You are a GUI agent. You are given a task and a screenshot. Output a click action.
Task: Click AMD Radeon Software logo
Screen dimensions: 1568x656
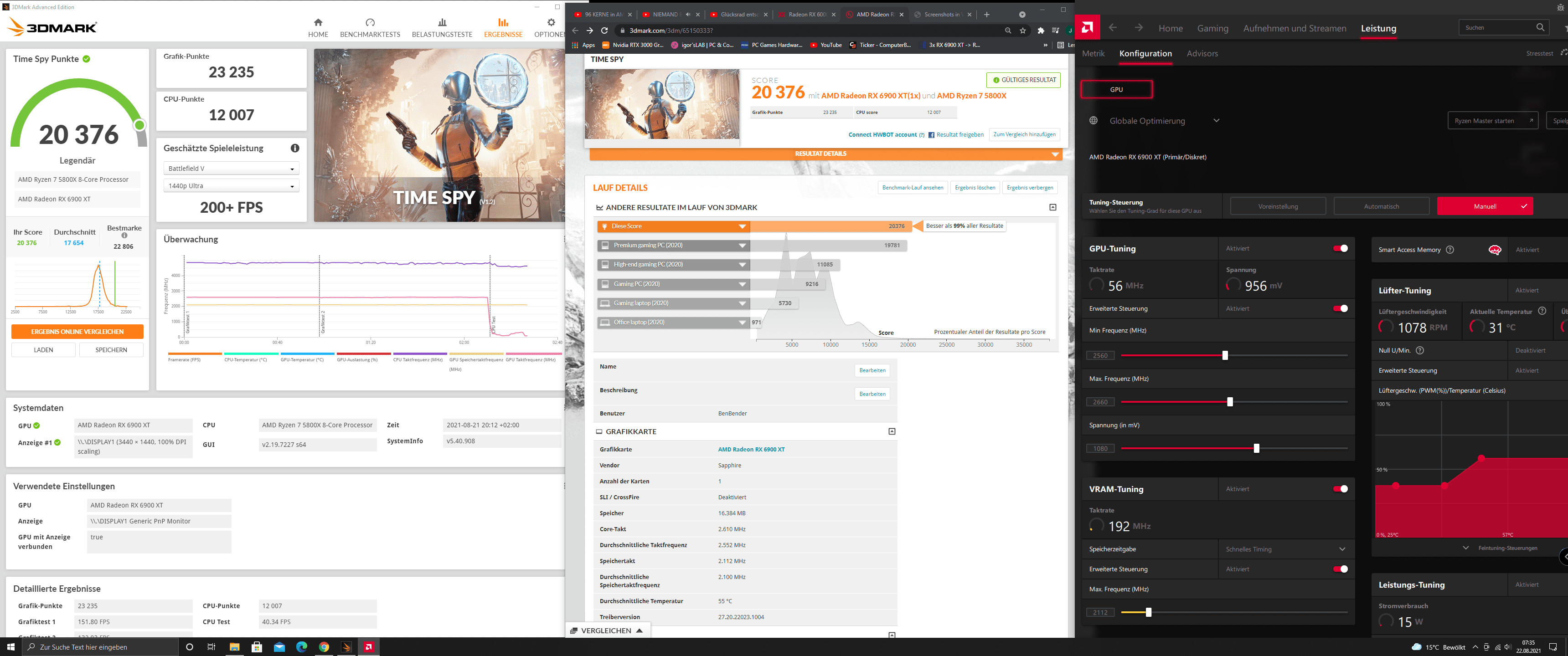tap(1087, 27)
